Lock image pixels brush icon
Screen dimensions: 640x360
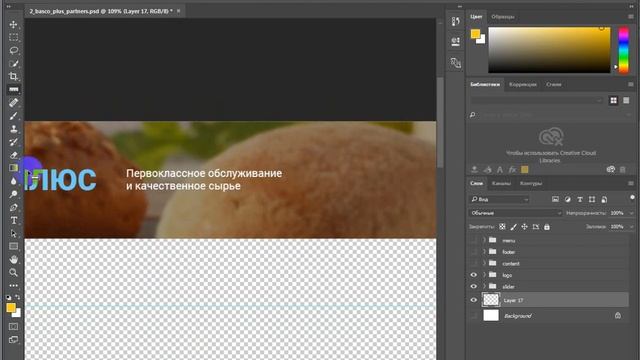pos(513,227)
